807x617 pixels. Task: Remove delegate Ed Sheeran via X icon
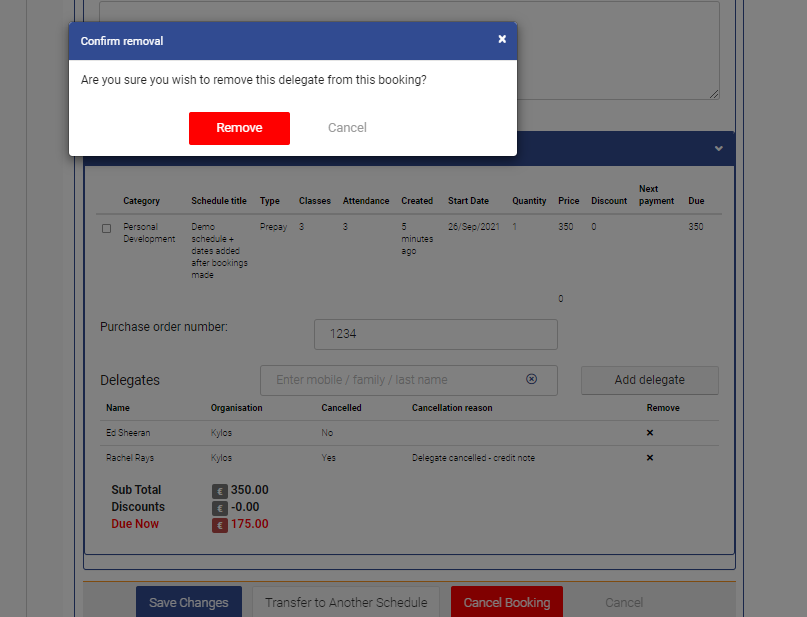point(649,433)
